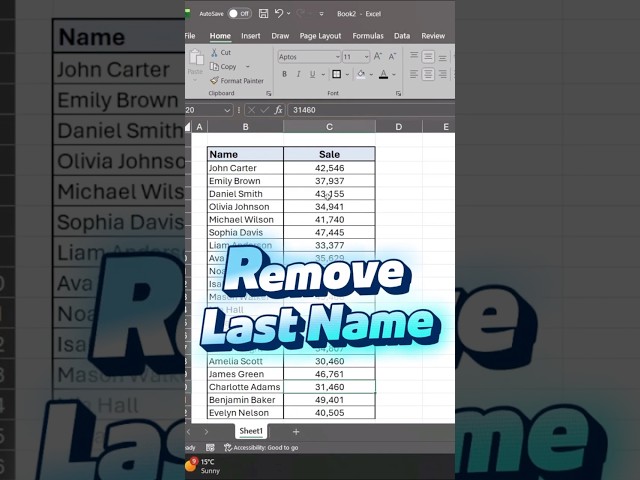Apply italic formatting
Image resolution: width=640 pixels, height=480 pixels.
(298, 74)
